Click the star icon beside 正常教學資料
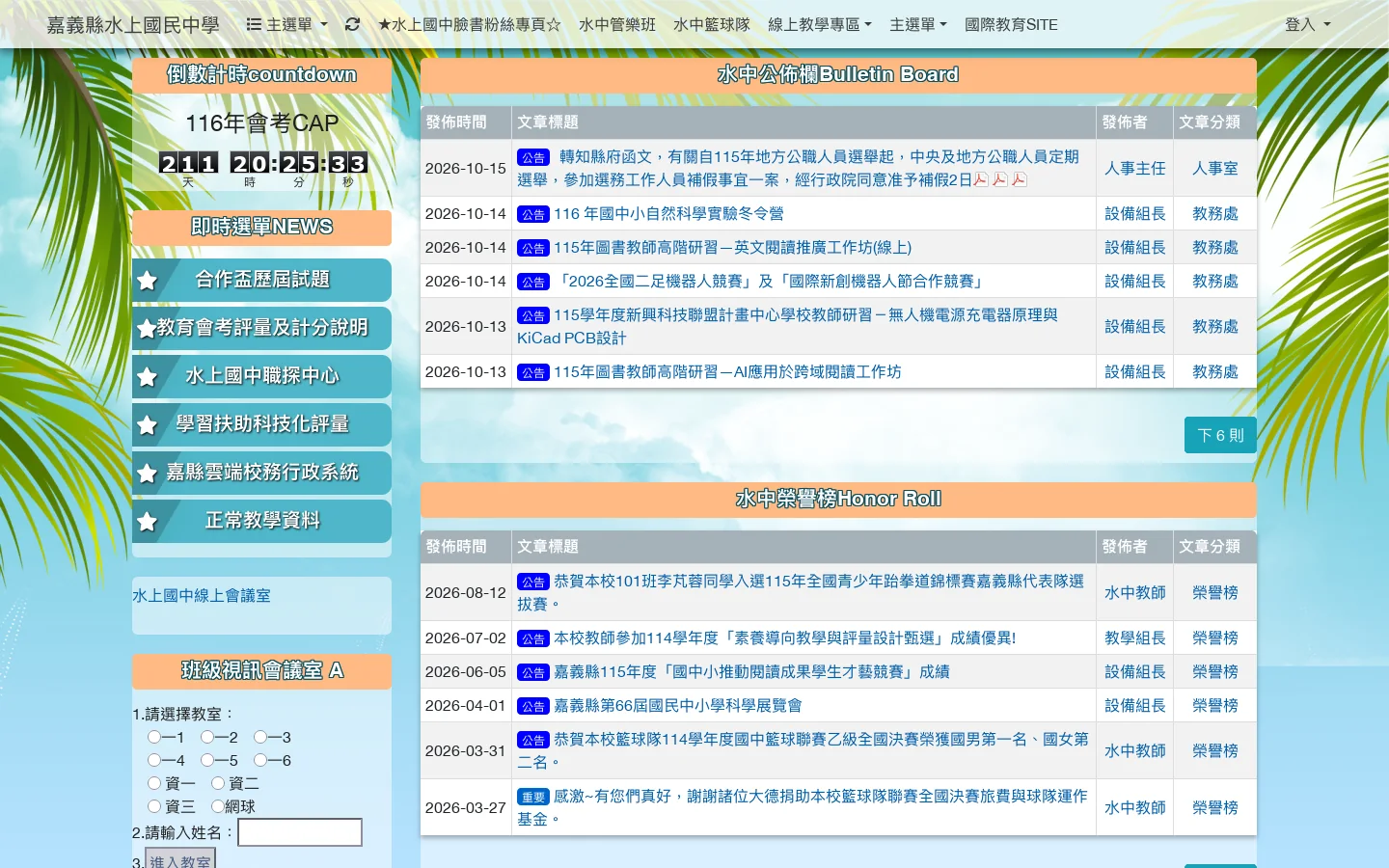1389x868 pixels. (x=147, y=522)
